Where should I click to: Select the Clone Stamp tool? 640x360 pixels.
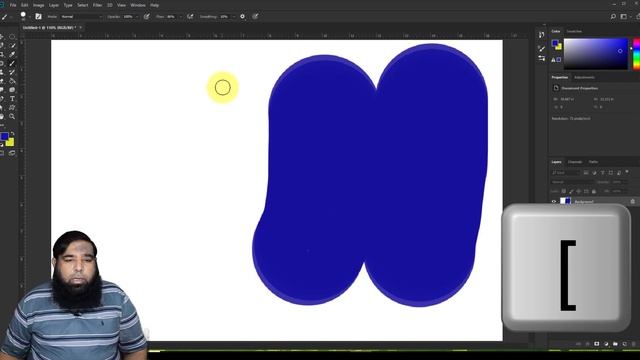pyautogui.click(x=2, y=72)
